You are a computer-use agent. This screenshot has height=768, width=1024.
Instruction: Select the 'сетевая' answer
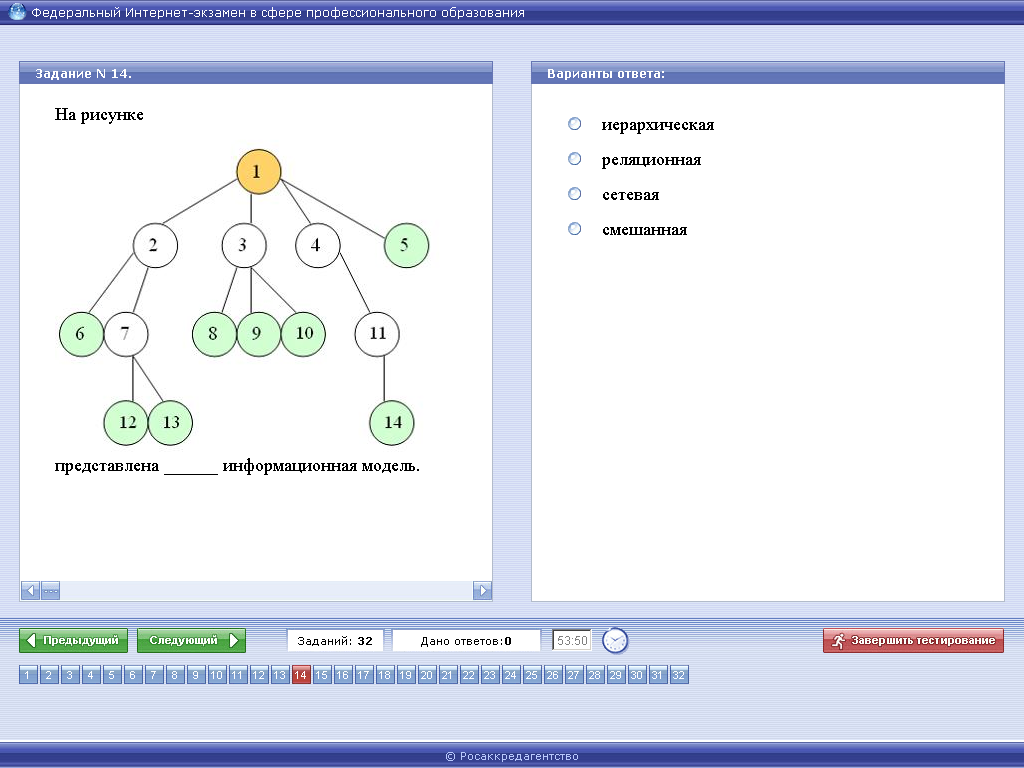575,194
